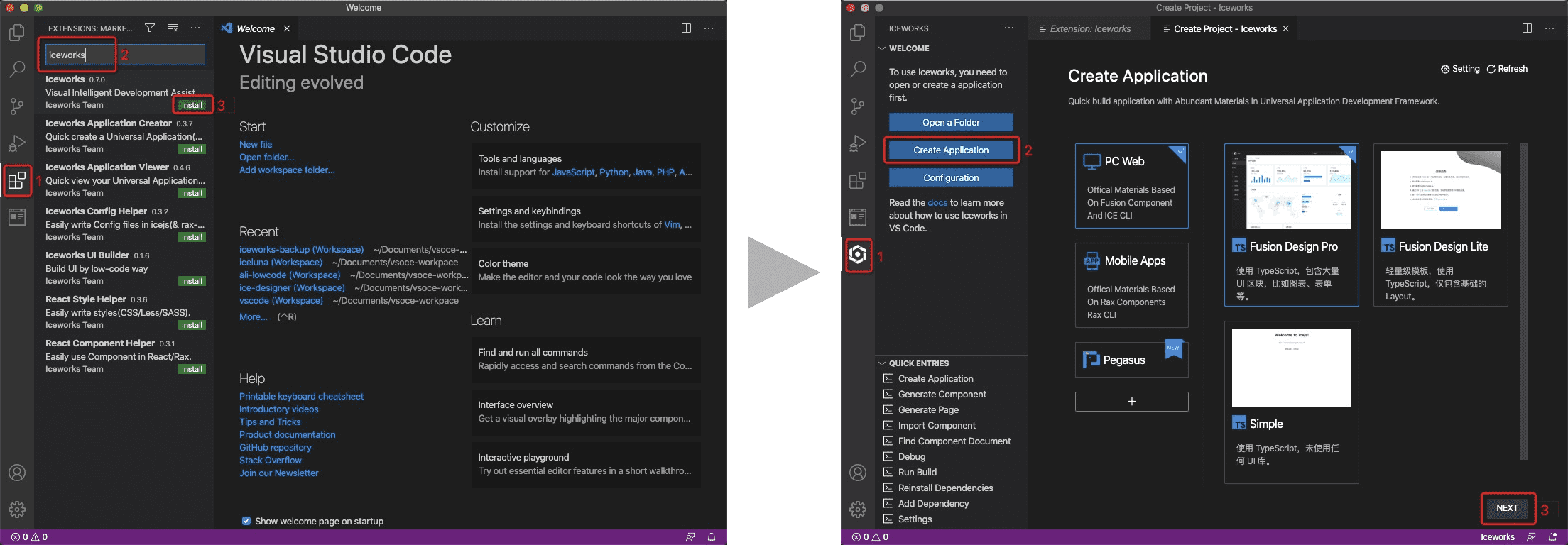
Task: Open Run and Debug in Welcome window
Action: pyautogui.click(x=17, y=143)
